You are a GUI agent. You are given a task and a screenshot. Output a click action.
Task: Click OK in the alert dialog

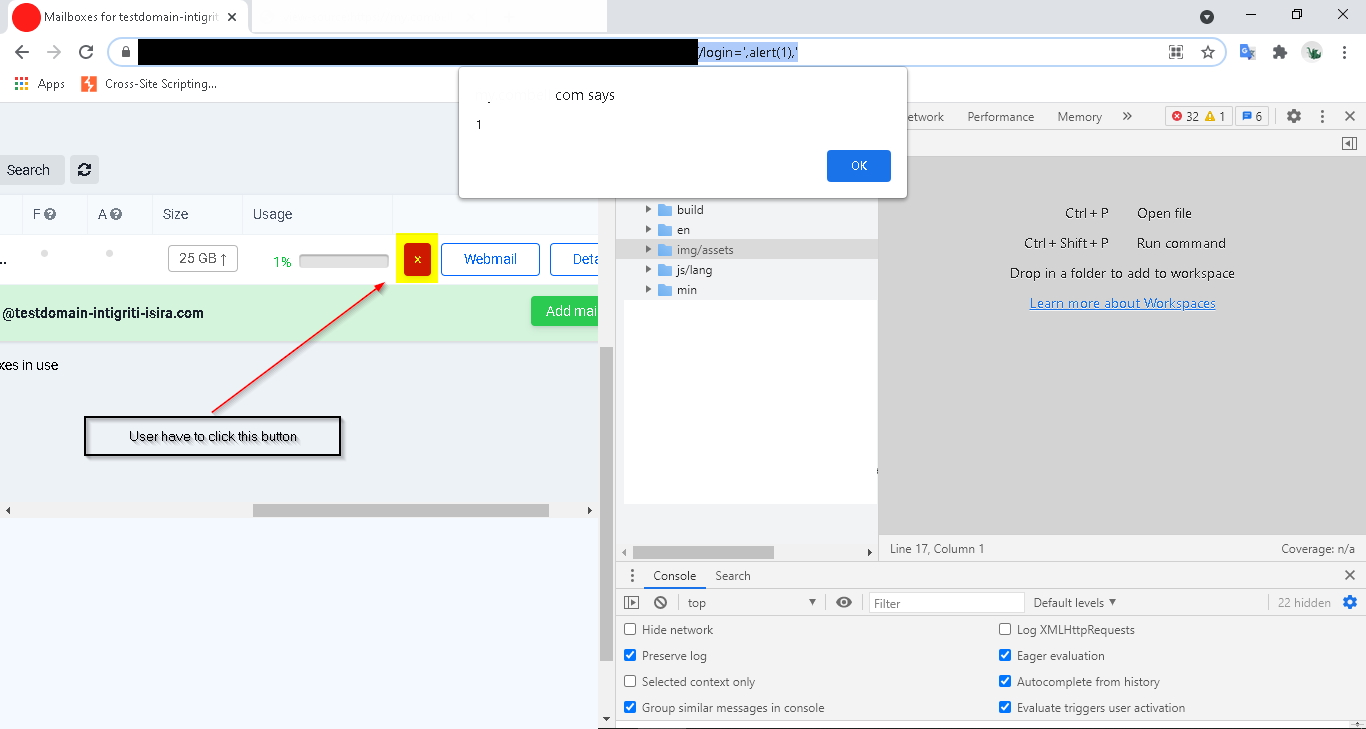858,166
